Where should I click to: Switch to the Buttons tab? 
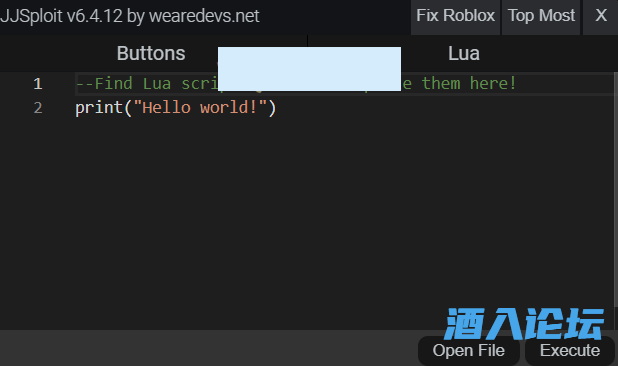point(151,54)
